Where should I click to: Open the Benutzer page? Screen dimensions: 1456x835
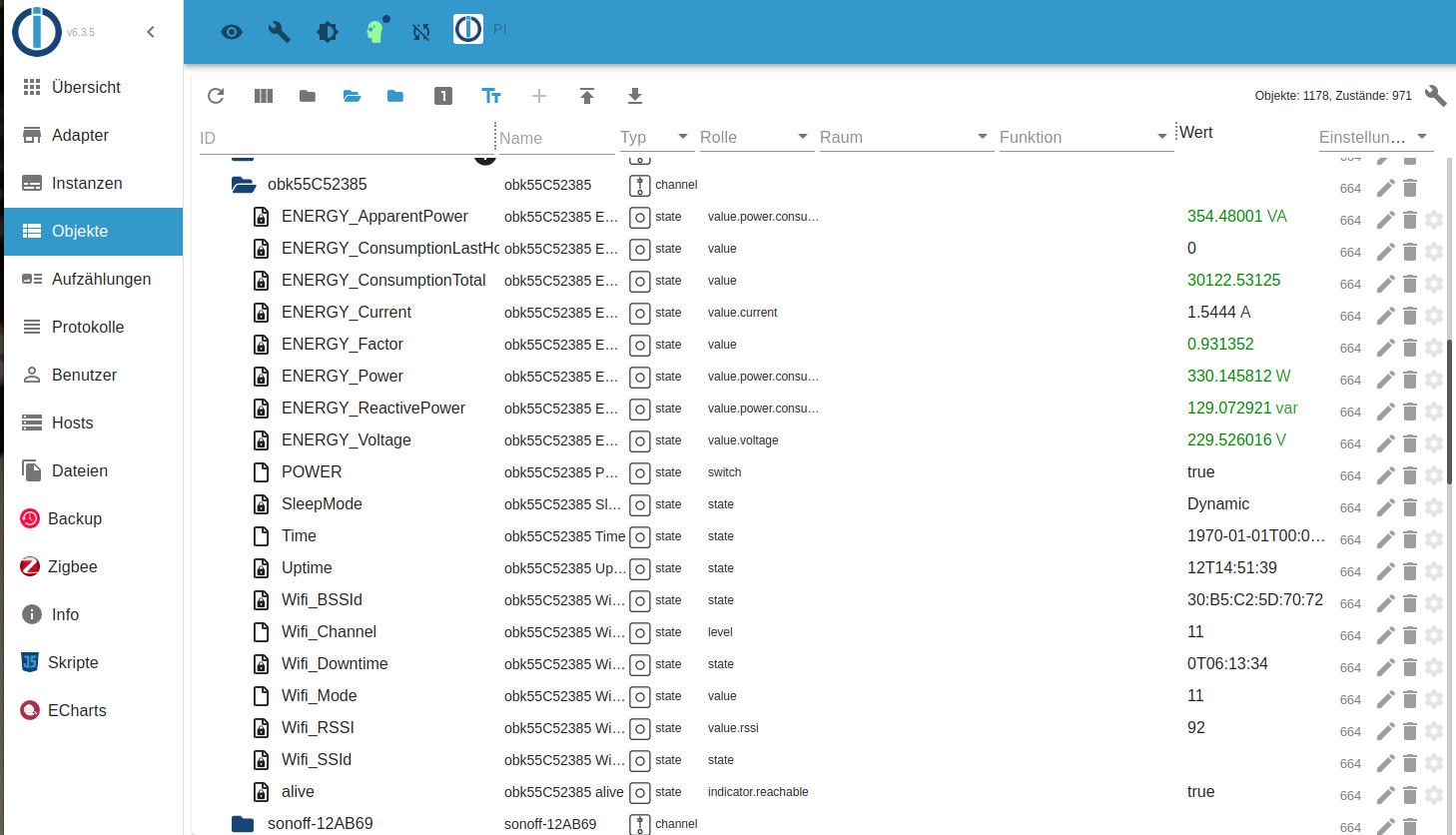click(93, 375)
